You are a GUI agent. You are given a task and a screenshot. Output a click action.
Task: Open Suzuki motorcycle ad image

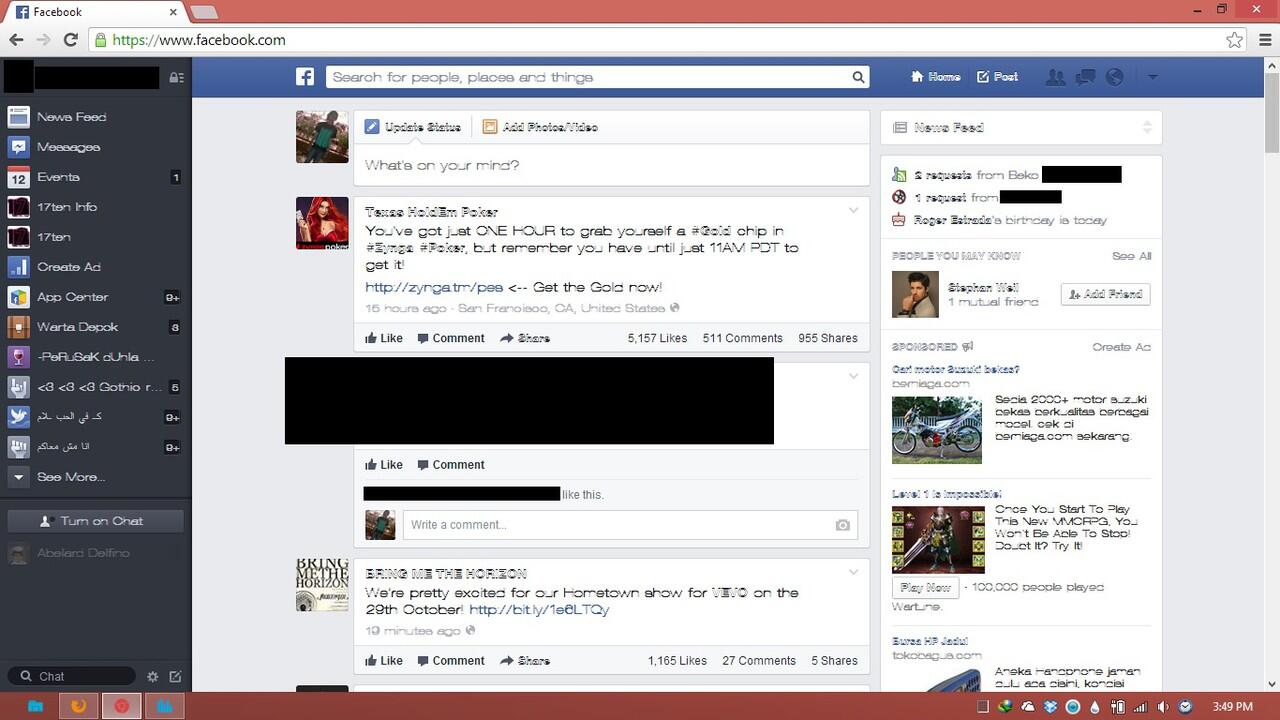[x=937, y=430]
